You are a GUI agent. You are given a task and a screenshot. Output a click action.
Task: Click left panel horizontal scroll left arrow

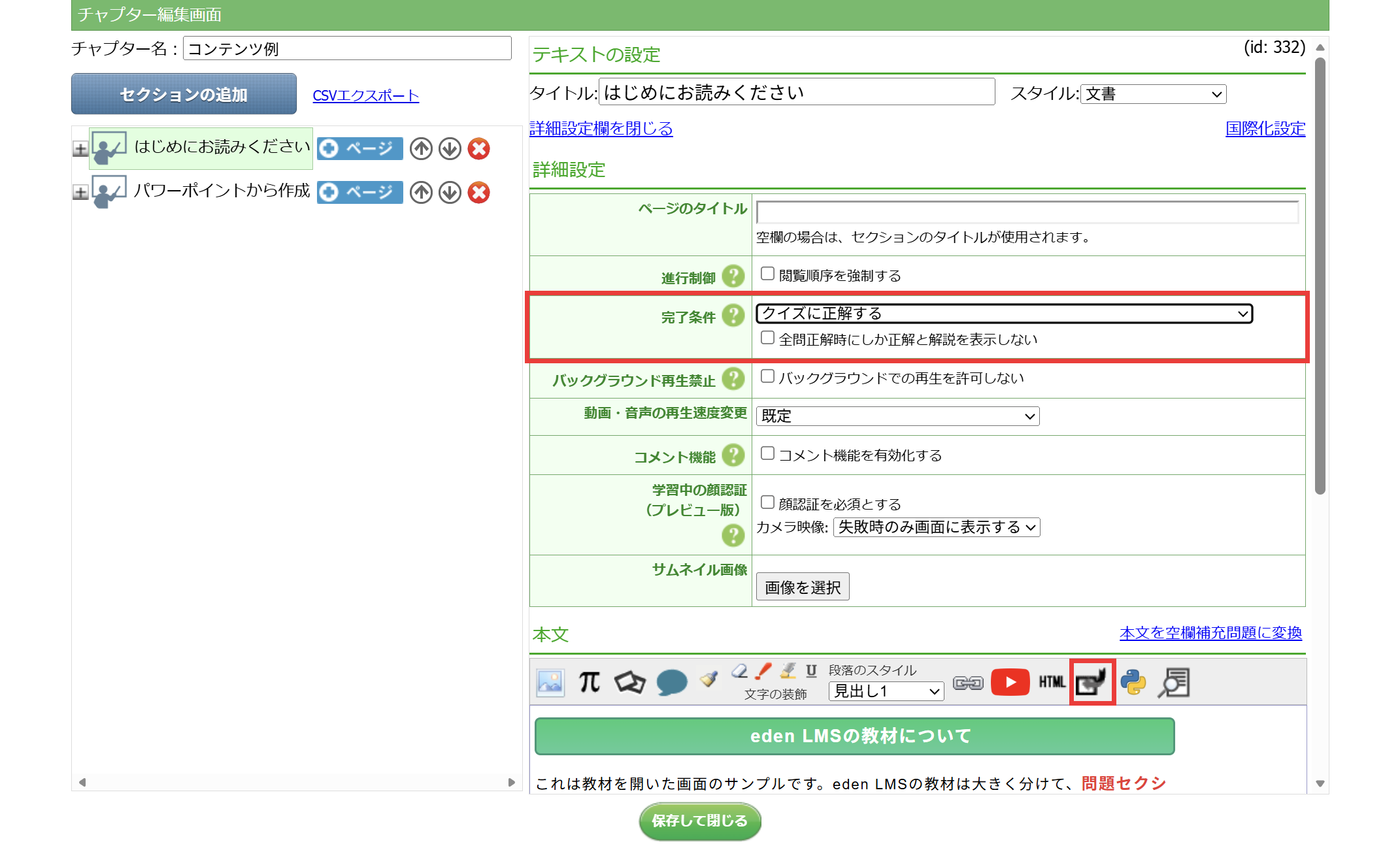point(82,782)
